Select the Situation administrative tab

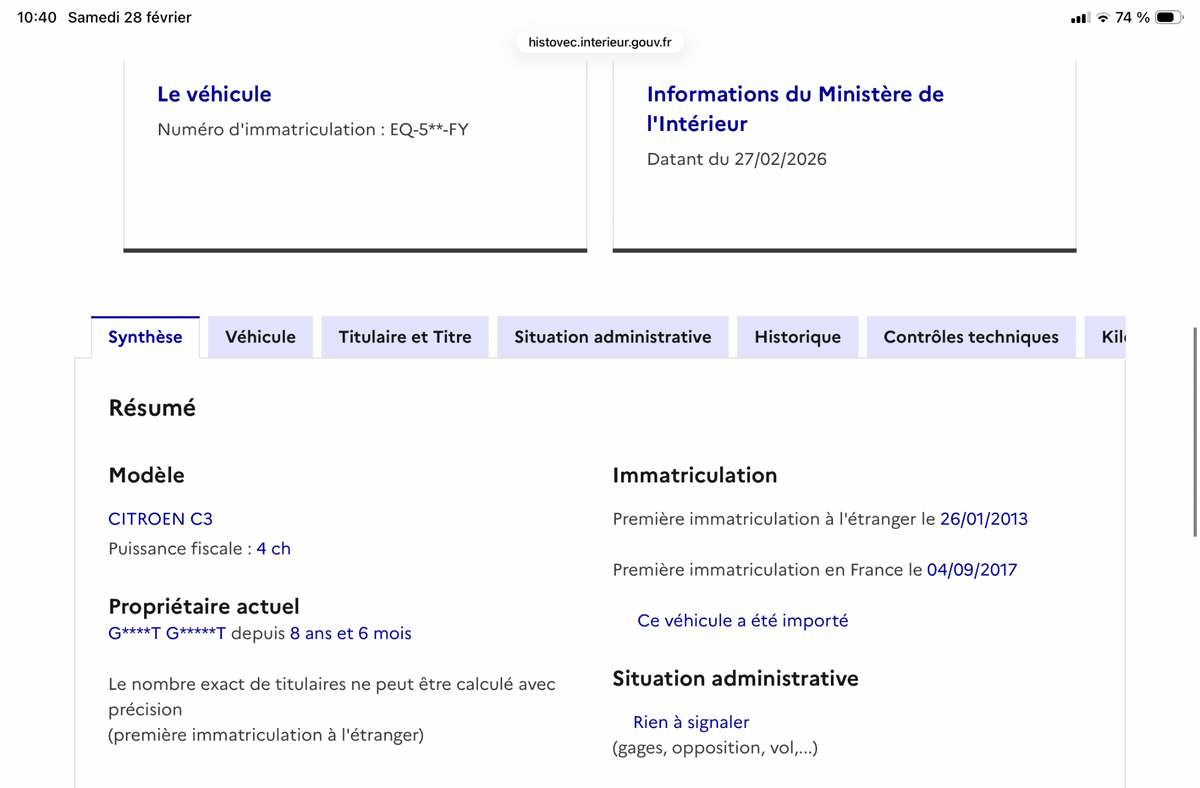pyautogui.click(x=612, y=337)
